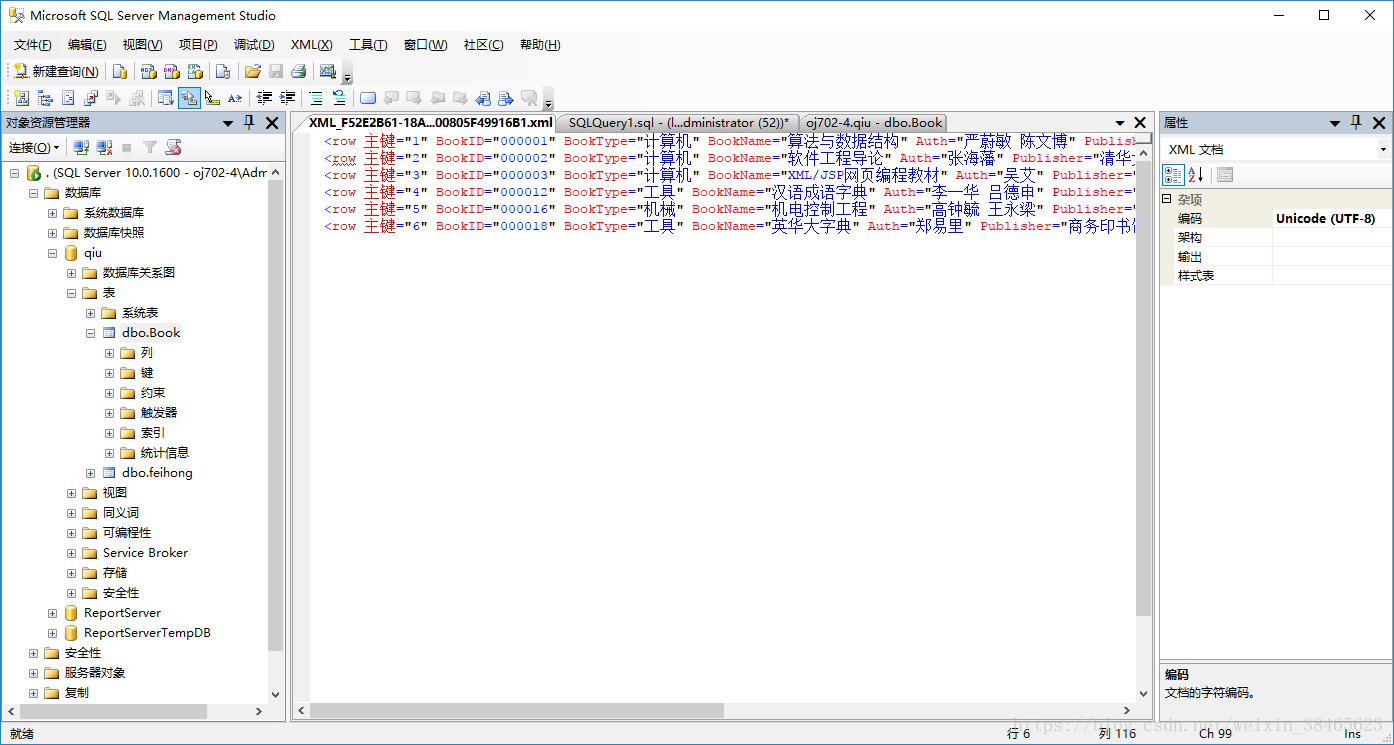Select the ReportServerTempDB database
Image resolution: width=1394 pixels, height=745 pixels.
pos(147,633)
